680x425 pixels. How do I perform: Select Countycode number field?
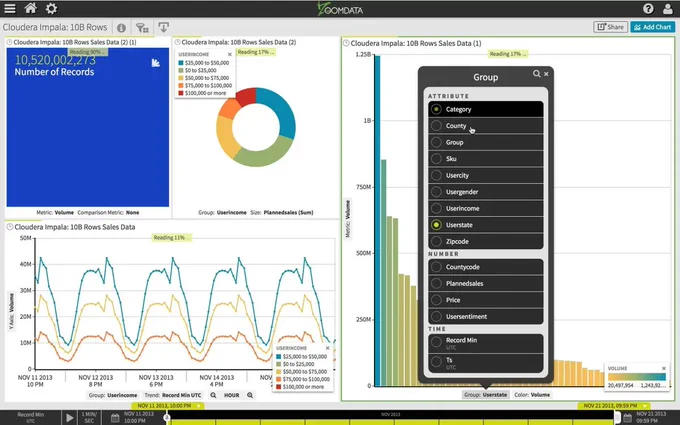485,267
